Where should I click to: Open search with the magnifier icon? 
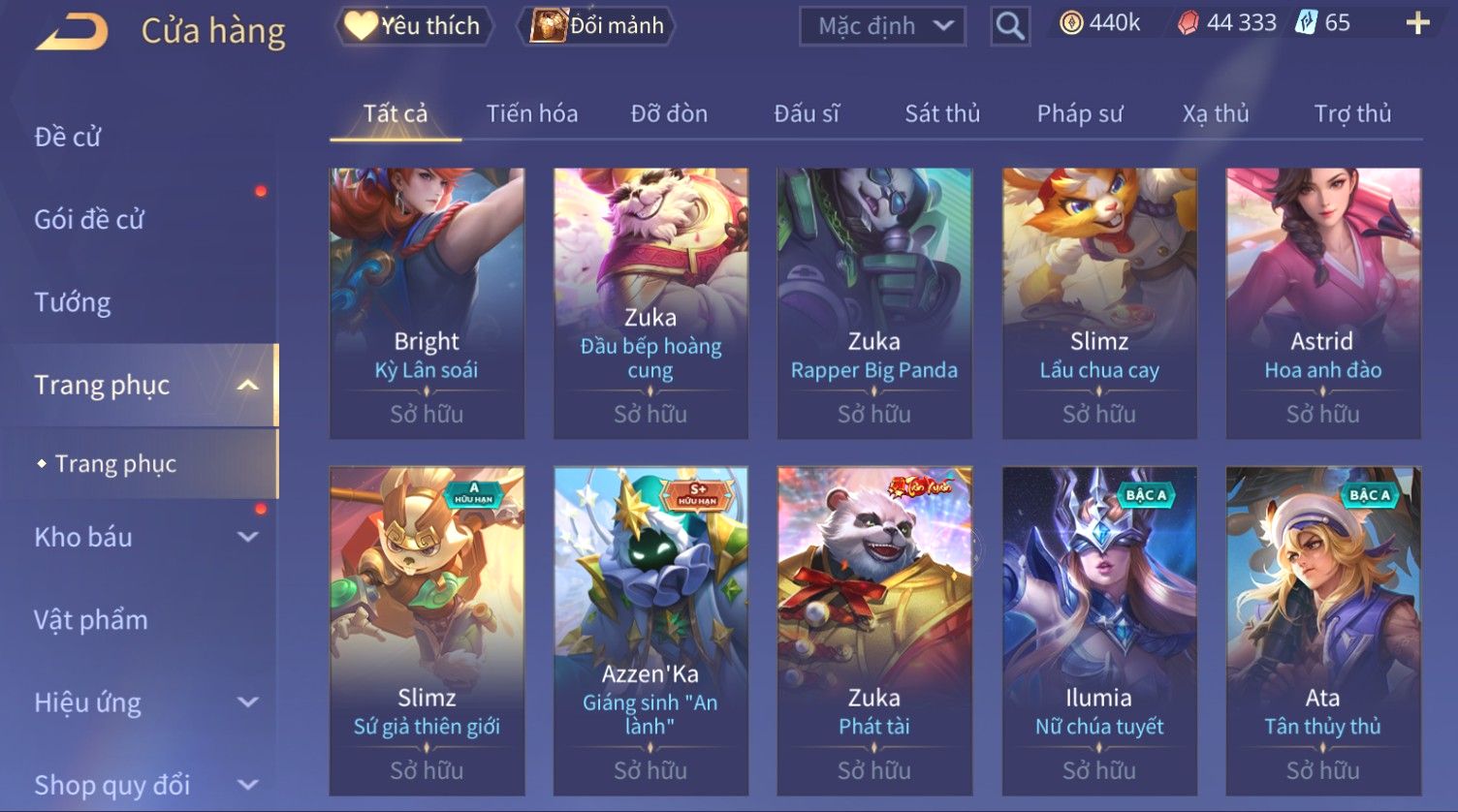pos(1010,26)
